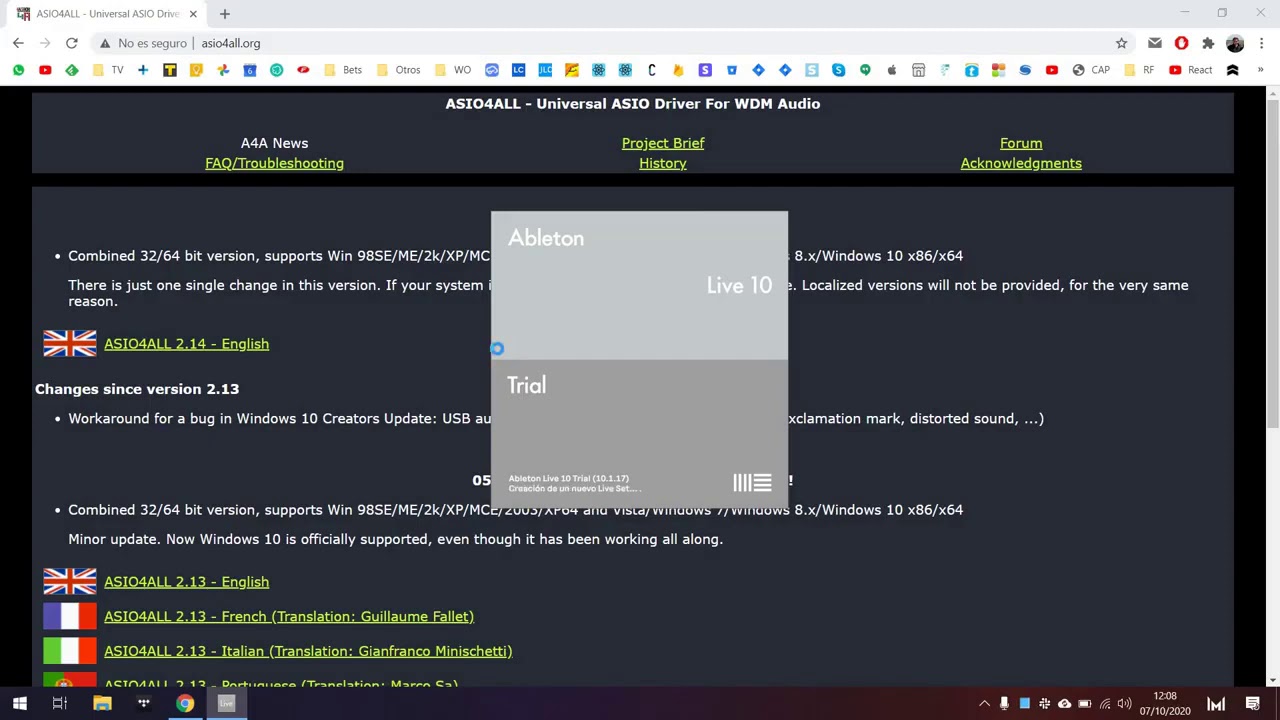Open the Otros bookmarks folder
The width and height of the screenshot is (1280, 720).
click(x=398, y=70)
